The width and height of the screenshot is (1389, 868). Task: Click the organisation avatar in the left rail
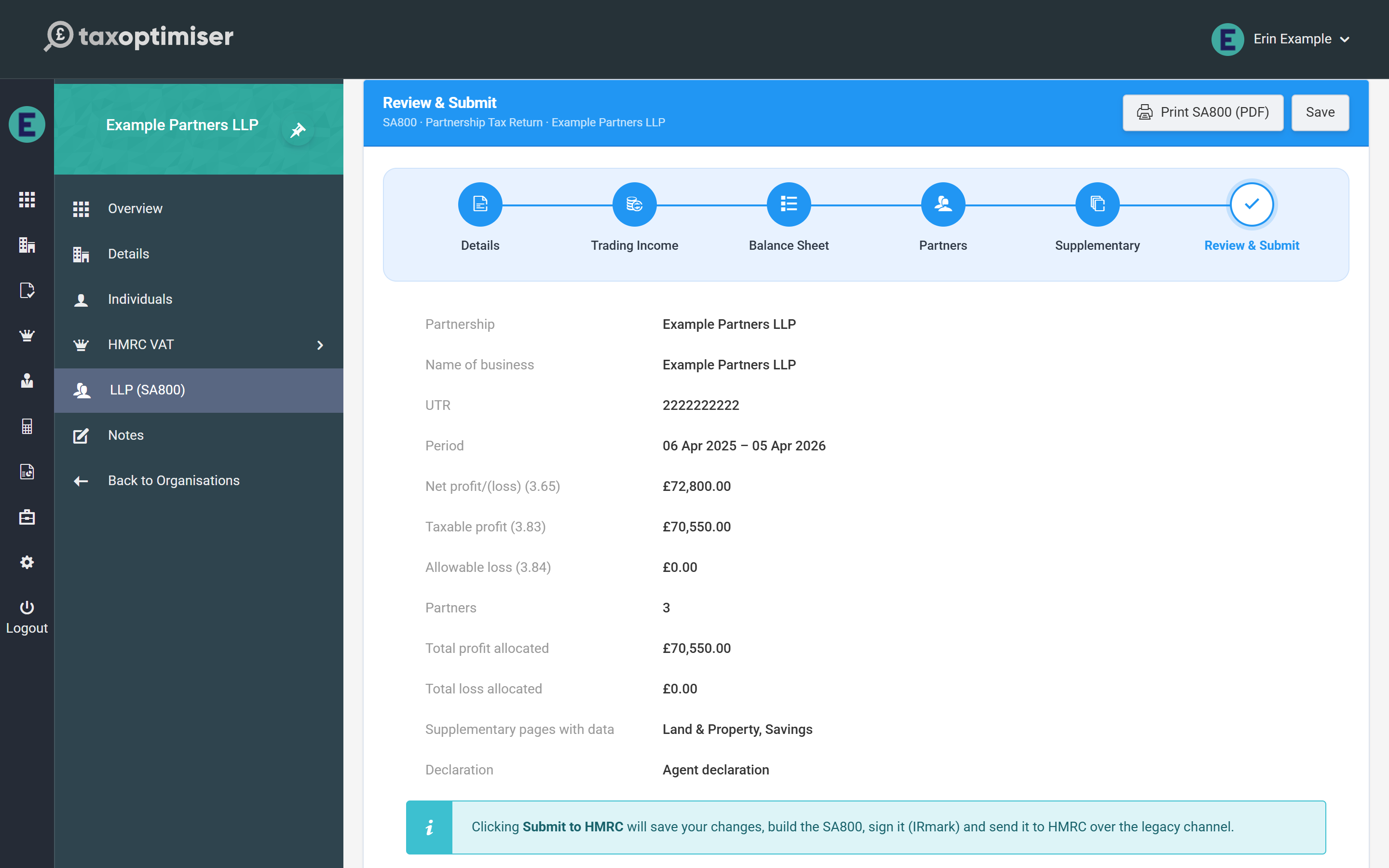(x=27, y=124)
